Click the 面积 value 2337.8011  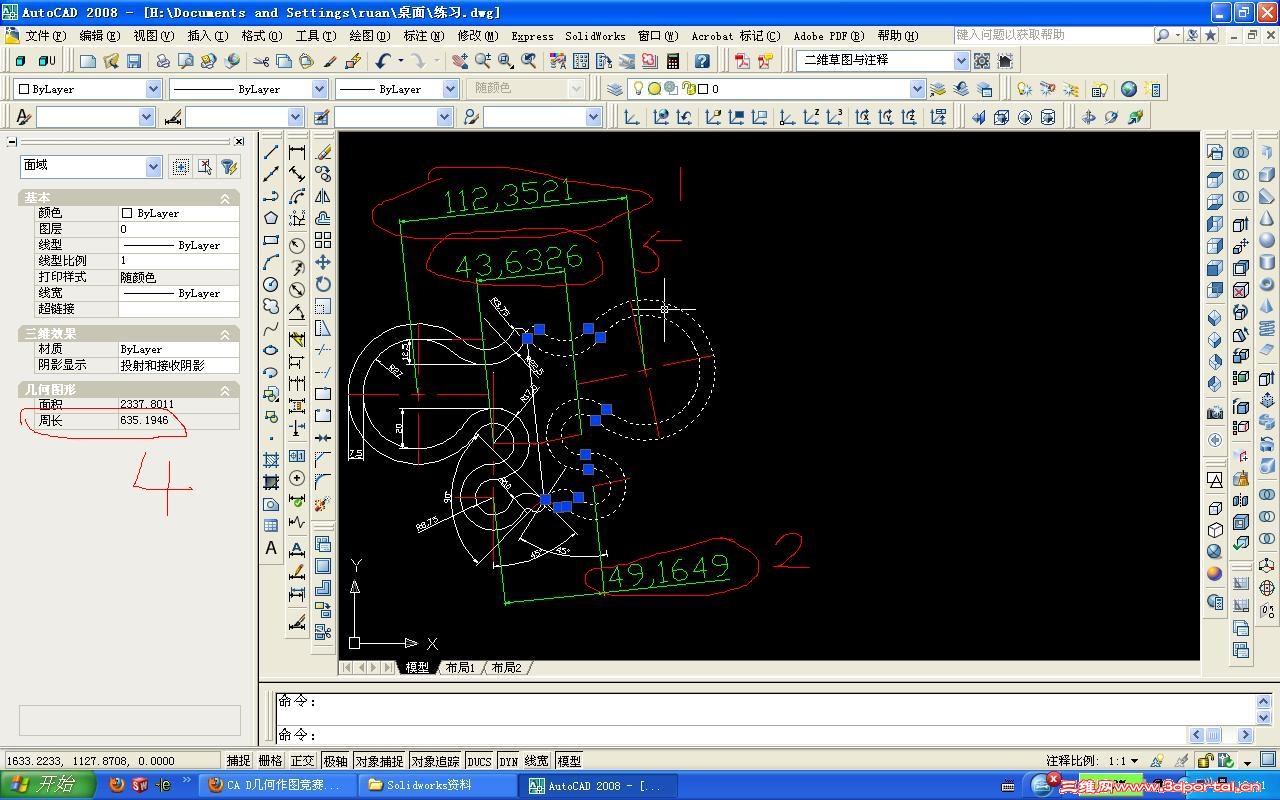click(179, 405)
